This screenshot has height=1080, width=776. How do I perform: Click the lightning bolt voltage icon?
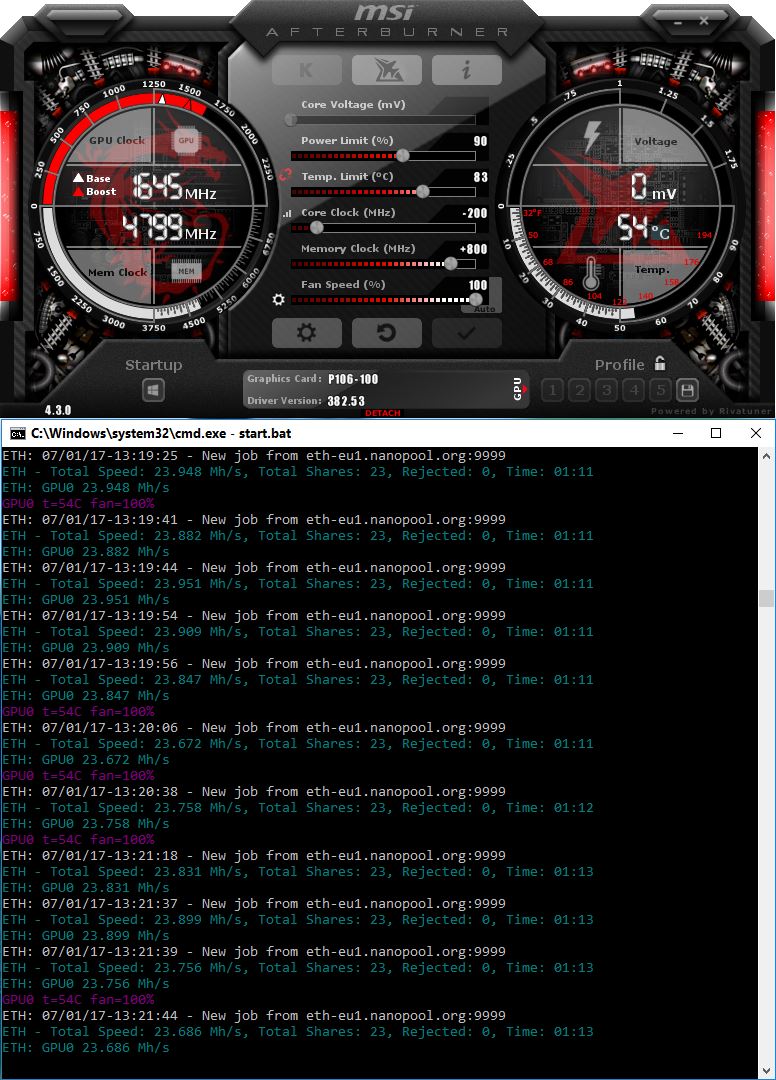(591, 136)
